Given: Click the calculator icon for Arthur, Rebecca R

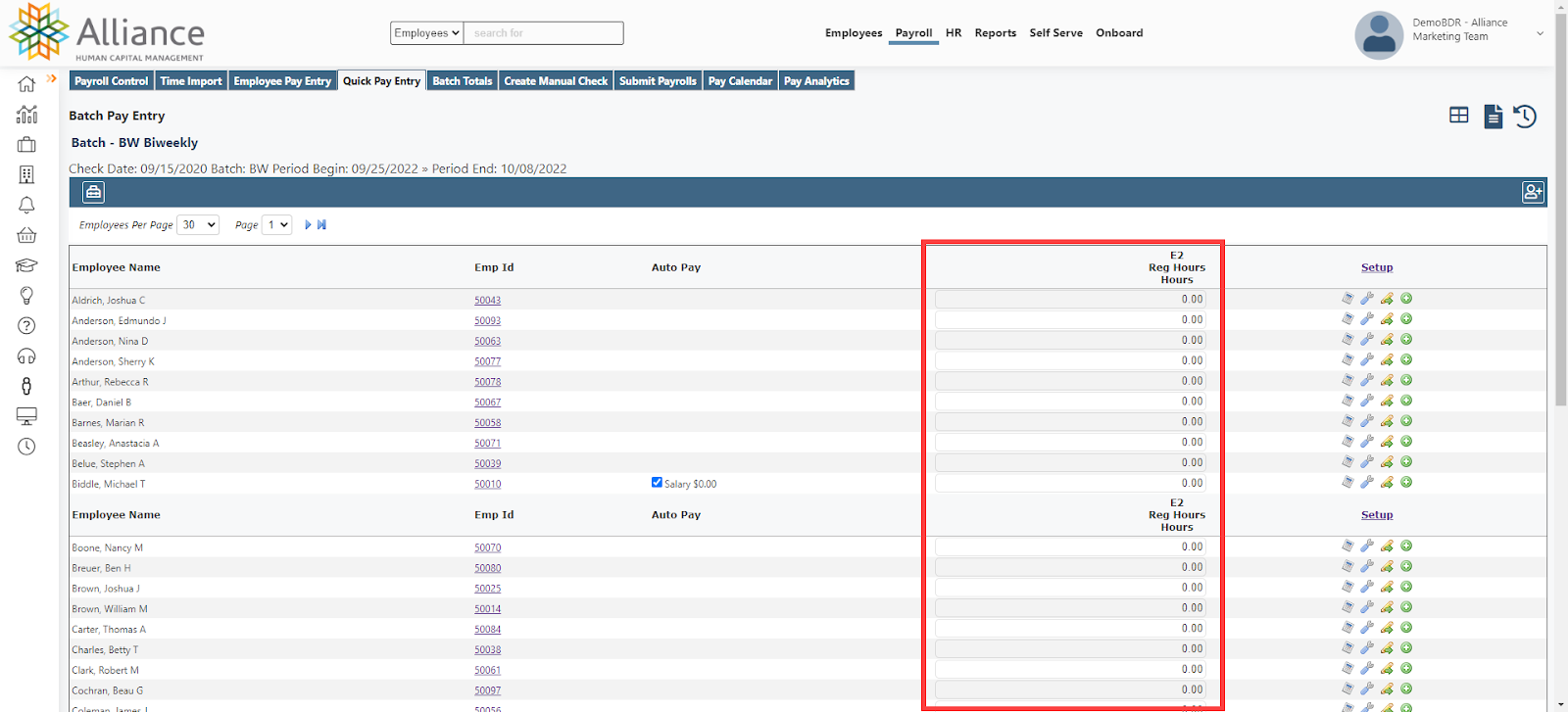Looking at the screenshot, I should click(1347, 380).
